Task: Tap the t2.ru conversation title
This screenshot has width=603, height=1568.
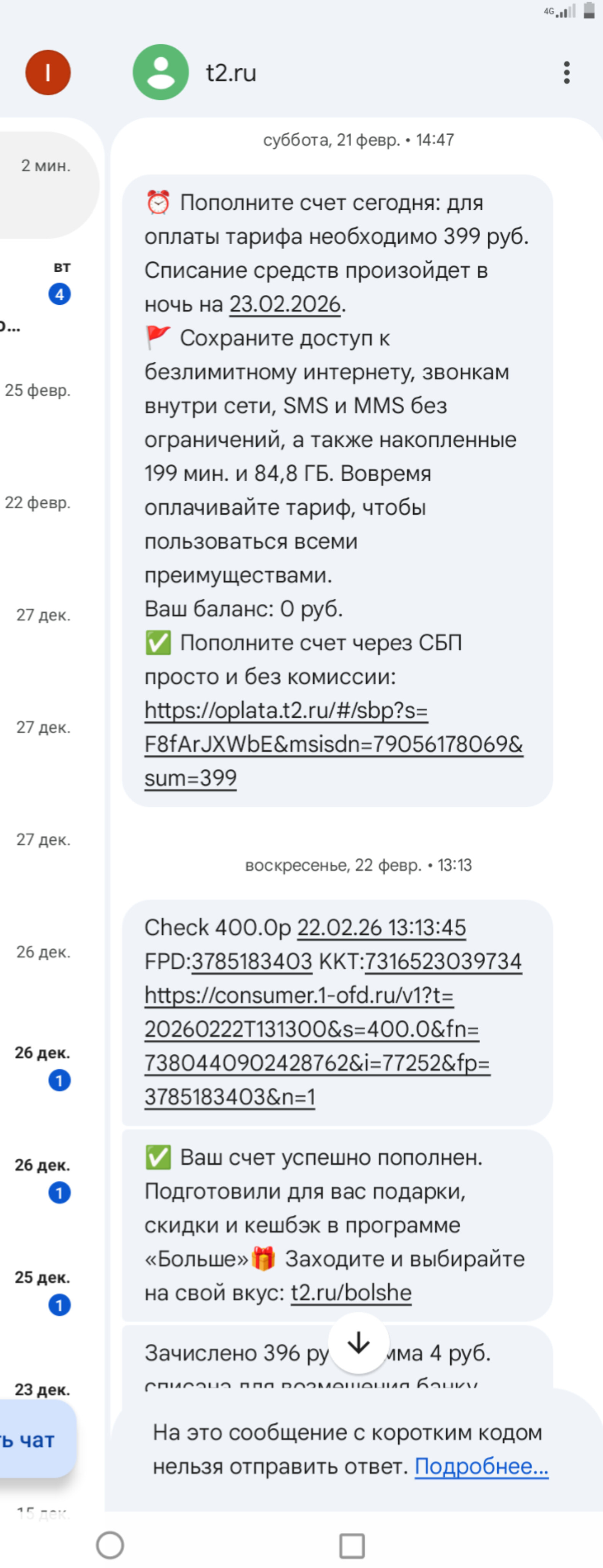Action: pyautogui.click(x=231, y=73)
